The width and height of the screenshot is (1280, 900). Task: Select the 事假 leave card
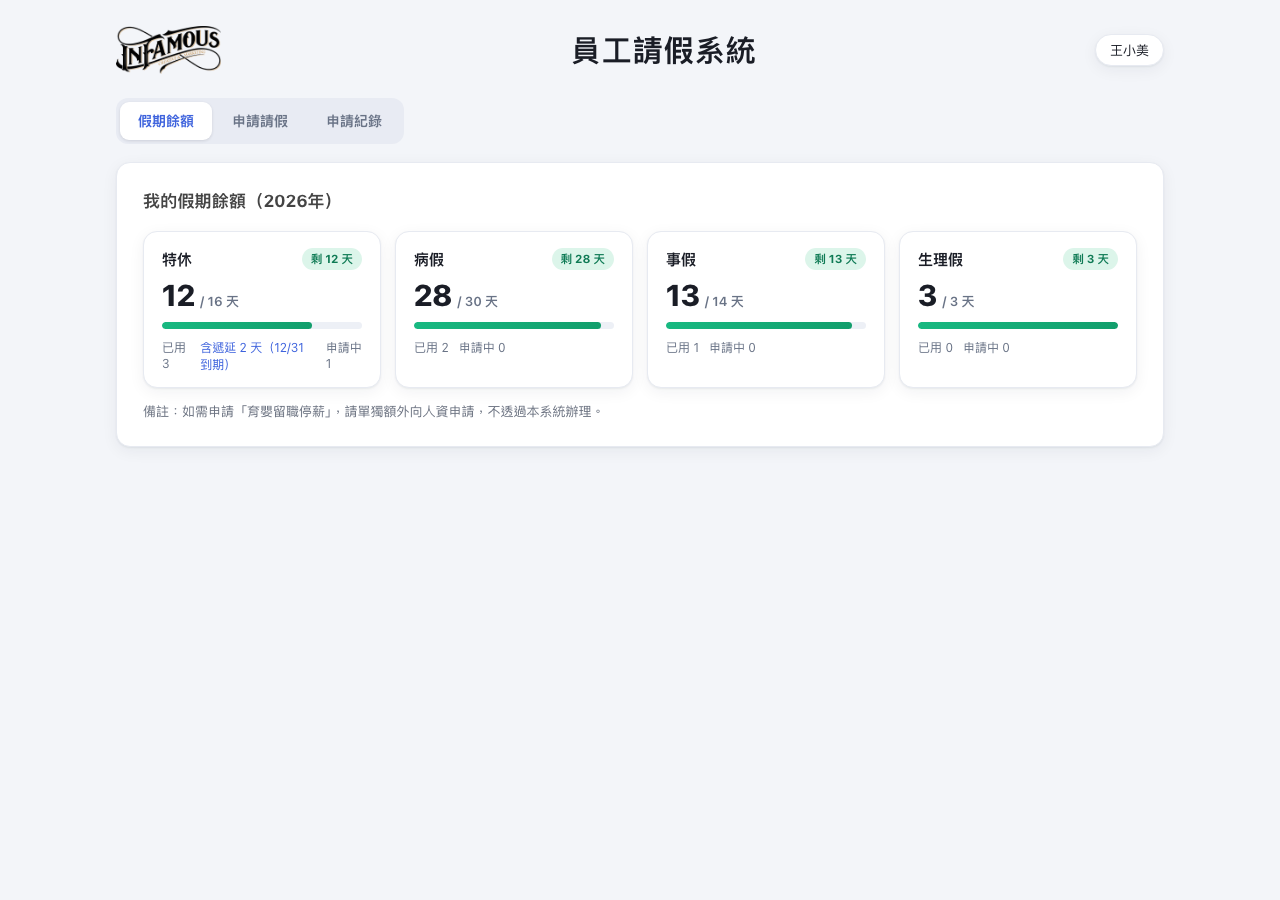[x=766, y=310]
